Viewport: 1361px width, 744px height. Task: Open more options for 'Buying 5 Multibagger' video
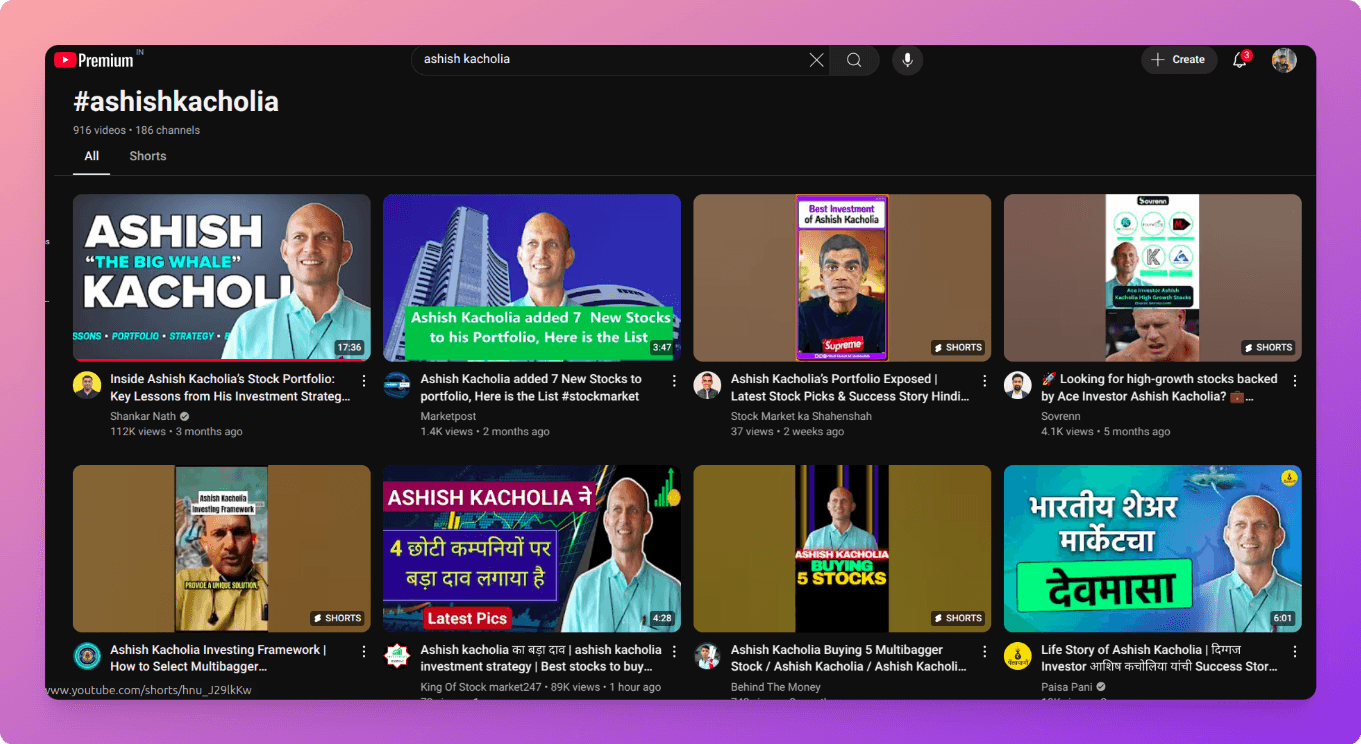[x=984, y=652]
